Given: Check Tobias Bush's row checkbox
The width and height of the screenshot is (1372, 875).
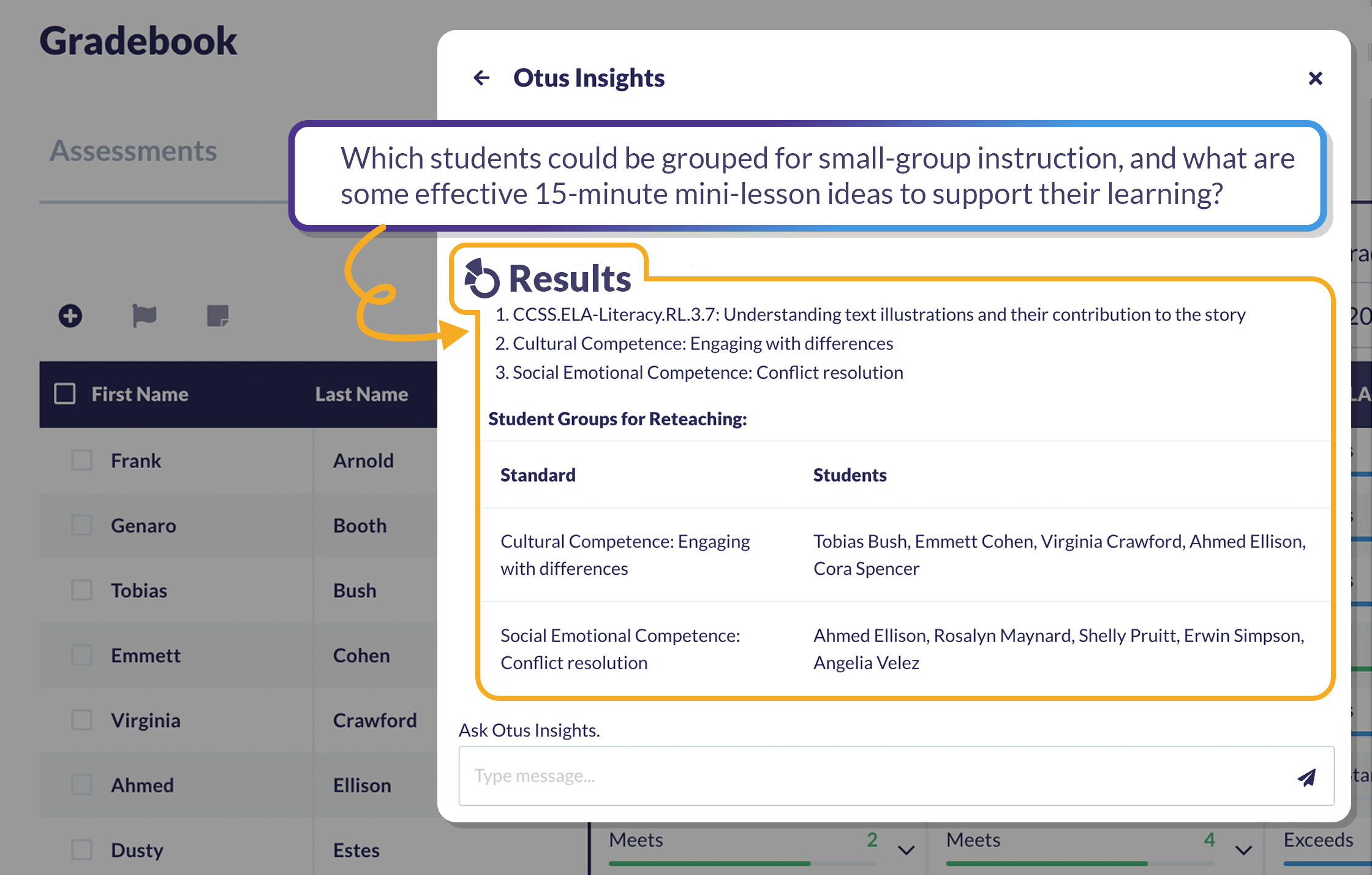Looking at the screenshot, I should [x=81, y=590].
